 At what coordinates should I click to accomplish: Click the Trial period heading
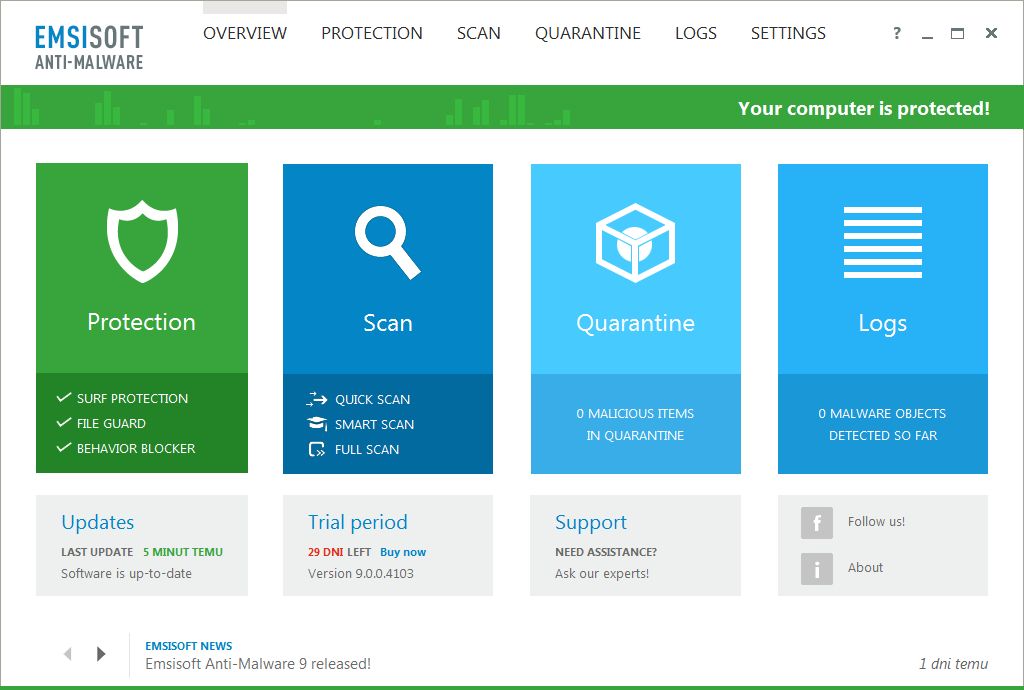click(x=358, y=522)
